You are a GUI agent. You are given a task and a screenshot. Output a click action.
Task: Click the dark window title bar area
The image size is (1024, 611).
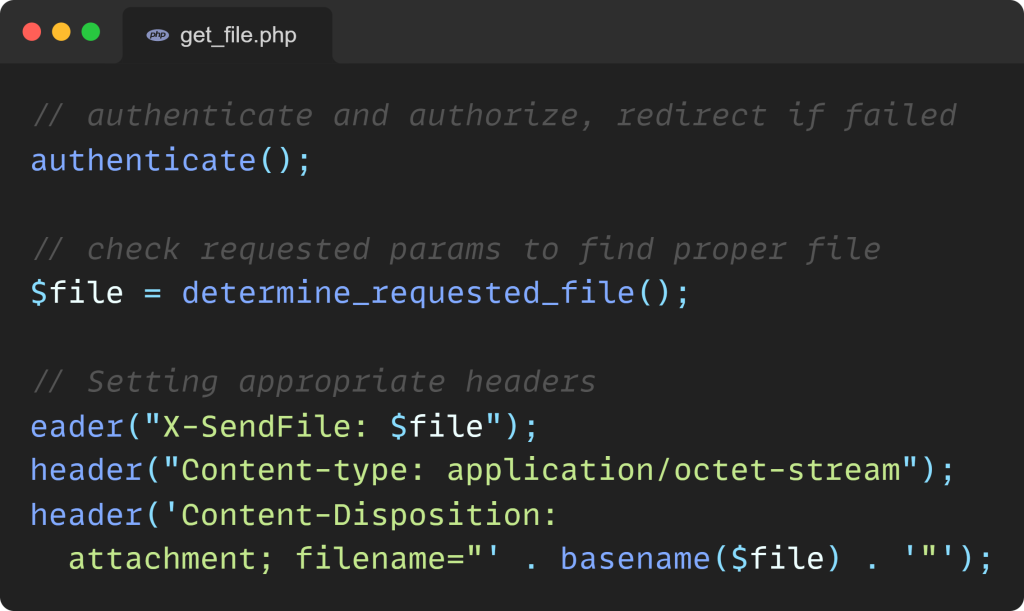(x=650, y=30)
